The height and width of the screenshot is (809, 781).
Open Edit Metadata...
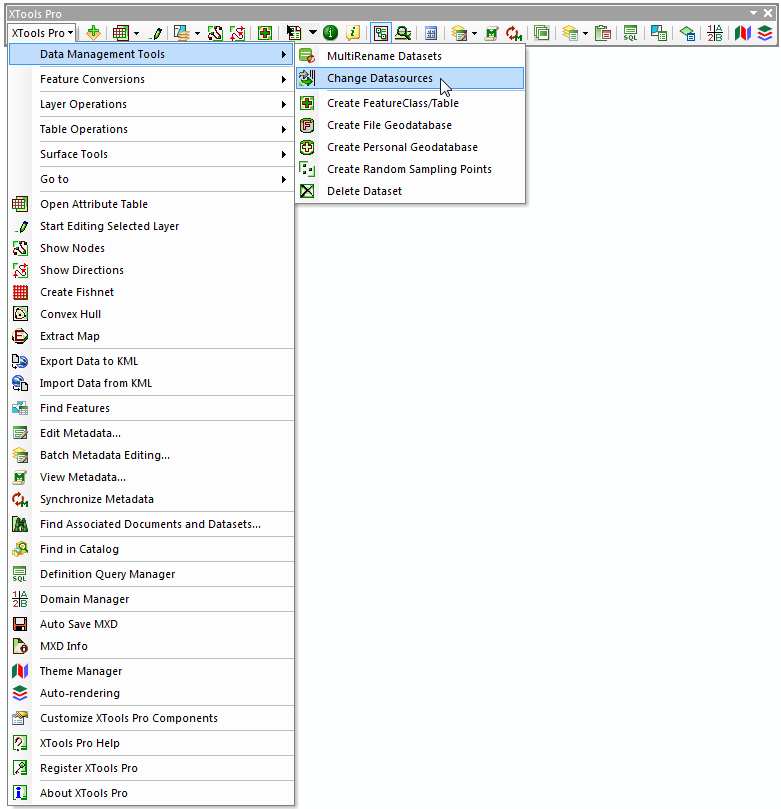tap(151, 433)
